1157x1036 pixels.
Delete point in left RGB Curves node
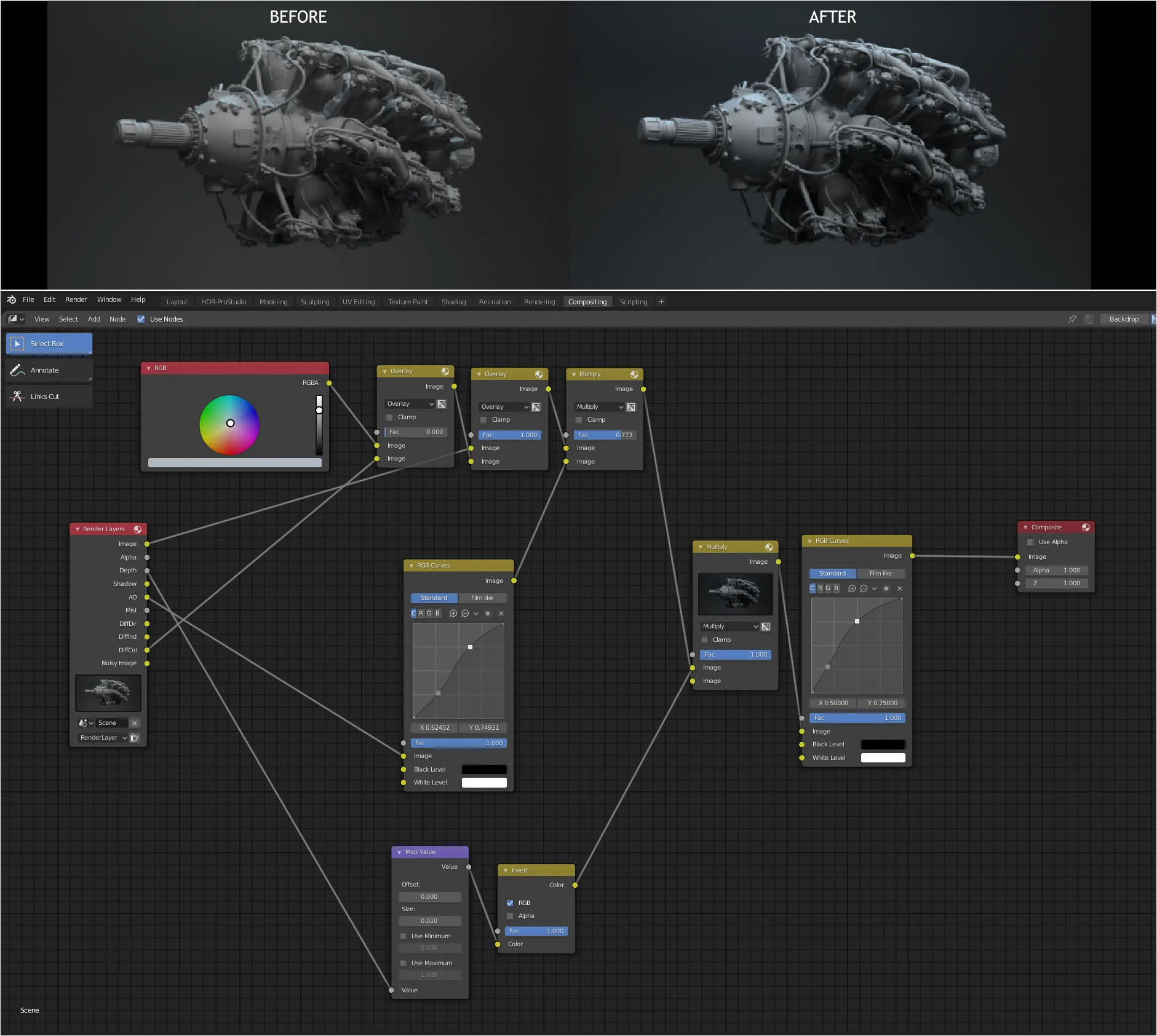click(501, 614)
